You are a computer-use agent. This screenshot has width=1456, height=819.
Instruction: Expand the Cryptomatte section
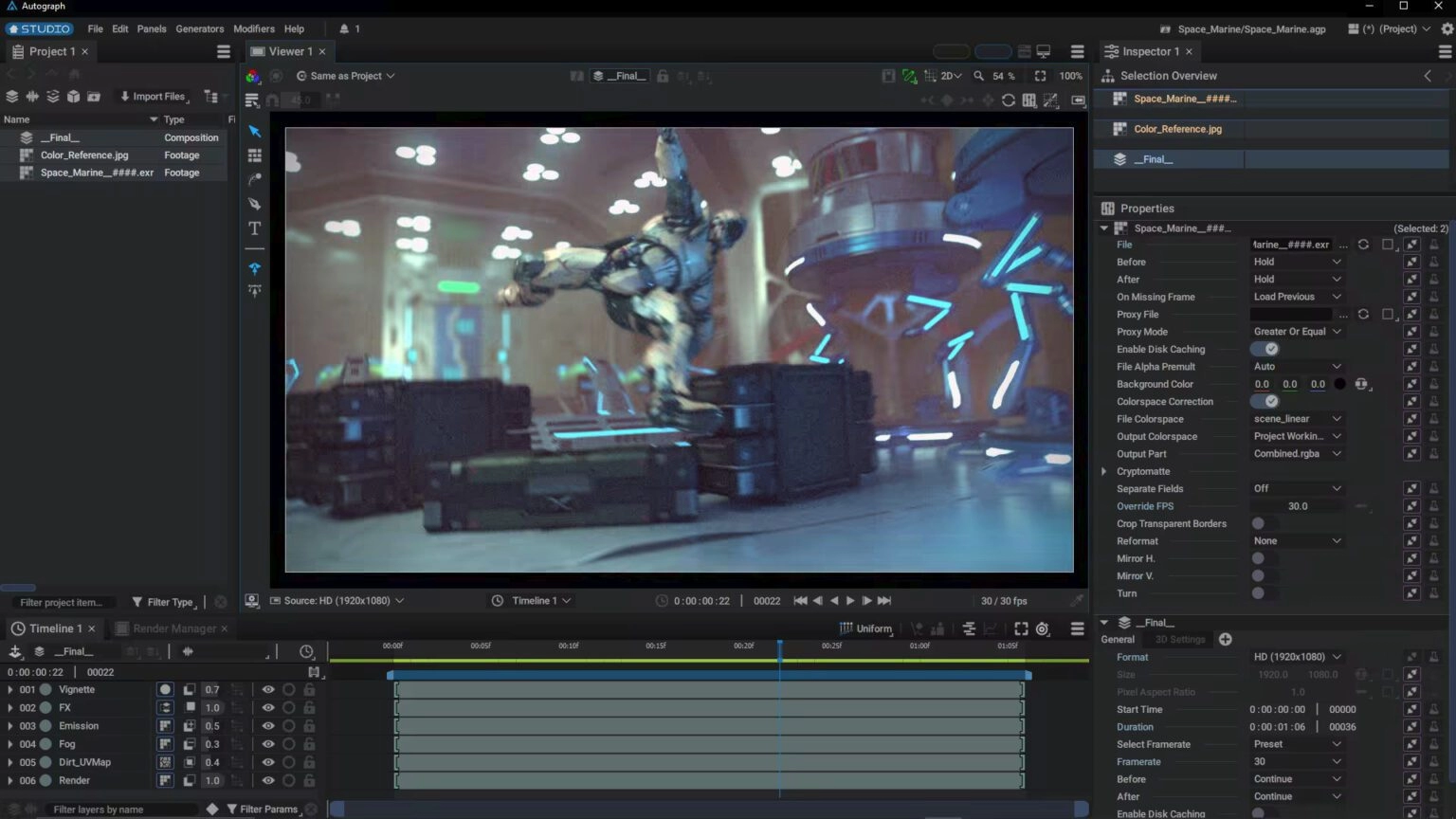(1103, 472)
